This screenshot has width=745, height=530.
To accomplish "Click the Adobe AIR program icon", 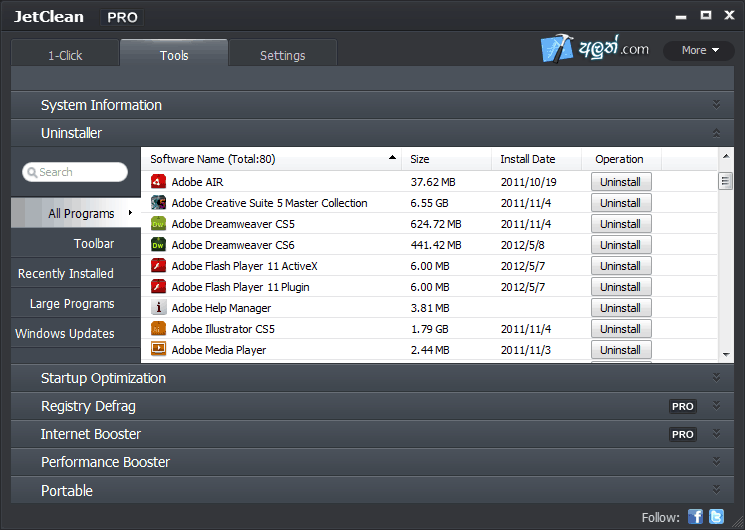I will click(158, 182).
